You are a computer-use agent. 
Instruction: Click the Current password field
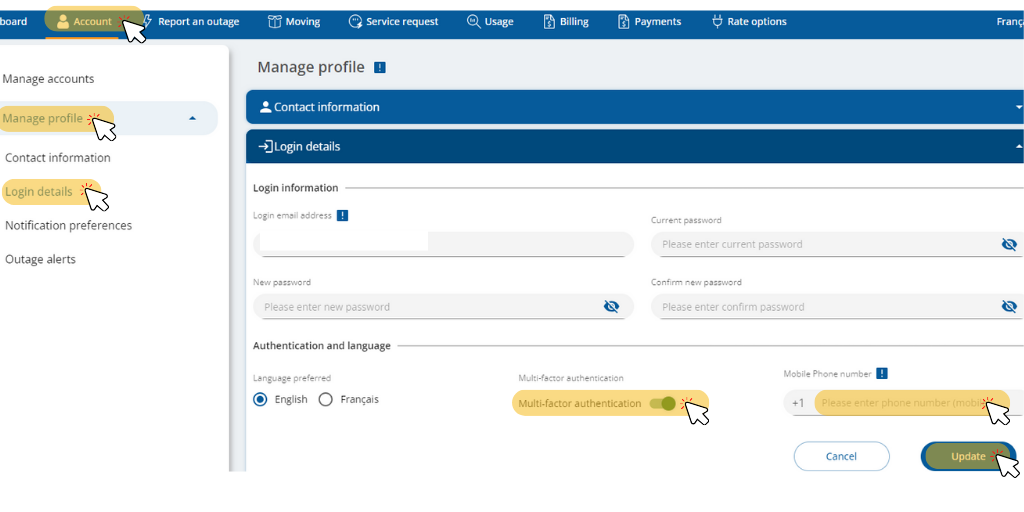coord(837,244)
